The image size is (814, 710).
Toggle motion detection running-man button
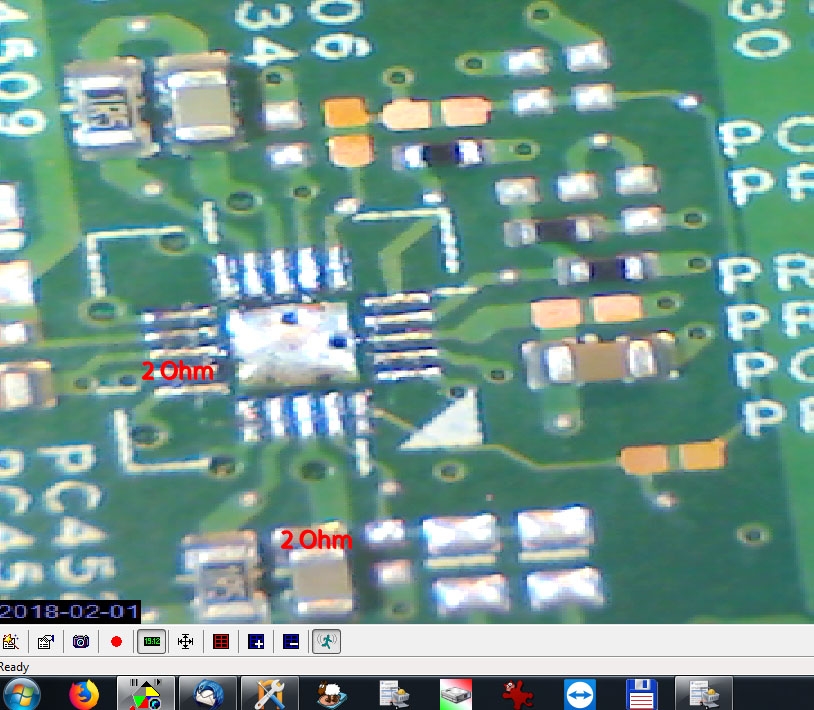point(327,642)
